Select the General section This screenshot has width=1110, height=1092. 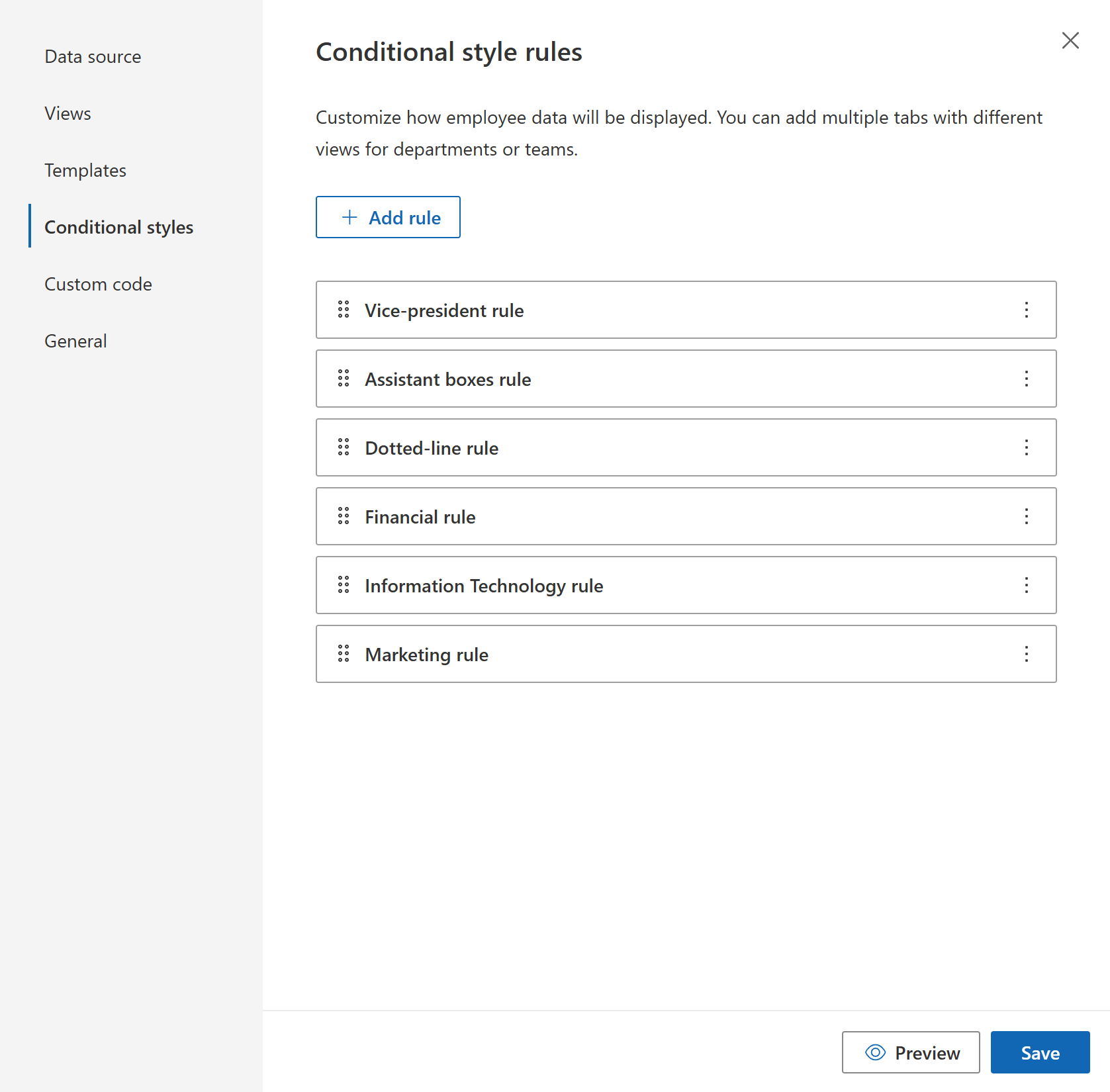click(75, 340)
